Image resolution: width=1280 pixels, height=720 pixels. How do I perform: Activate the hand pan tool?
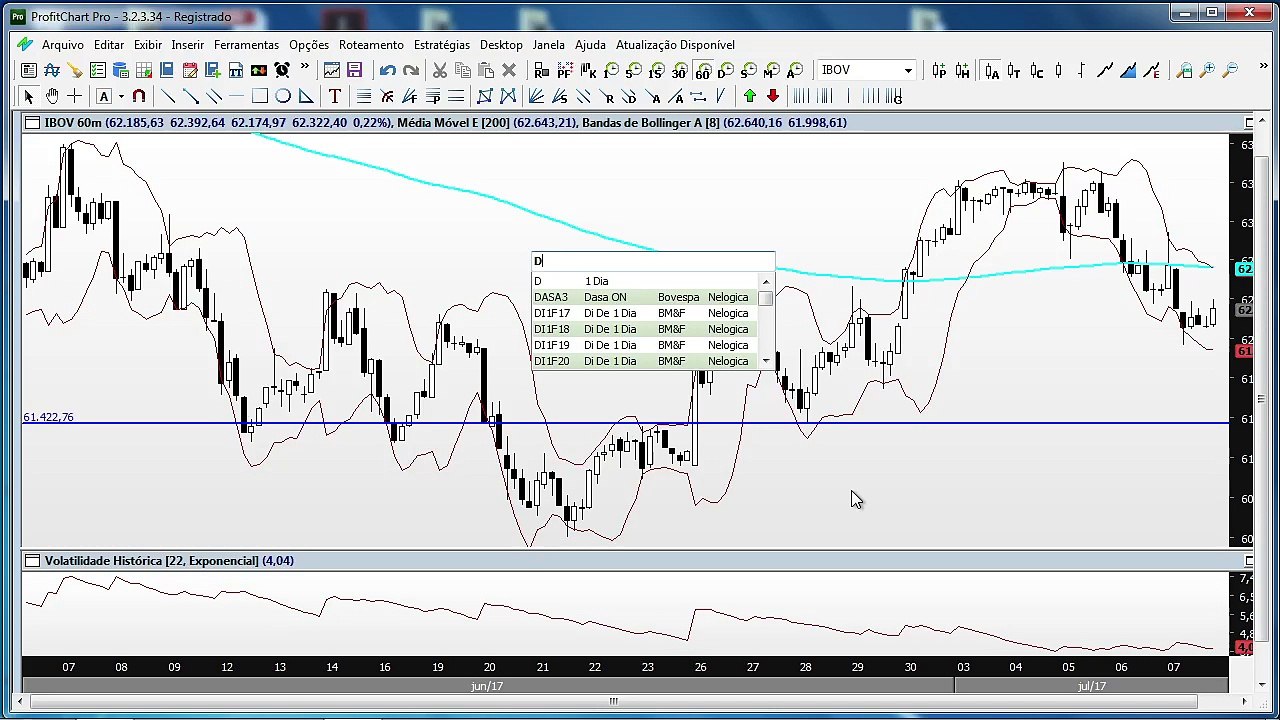point(52,96)
